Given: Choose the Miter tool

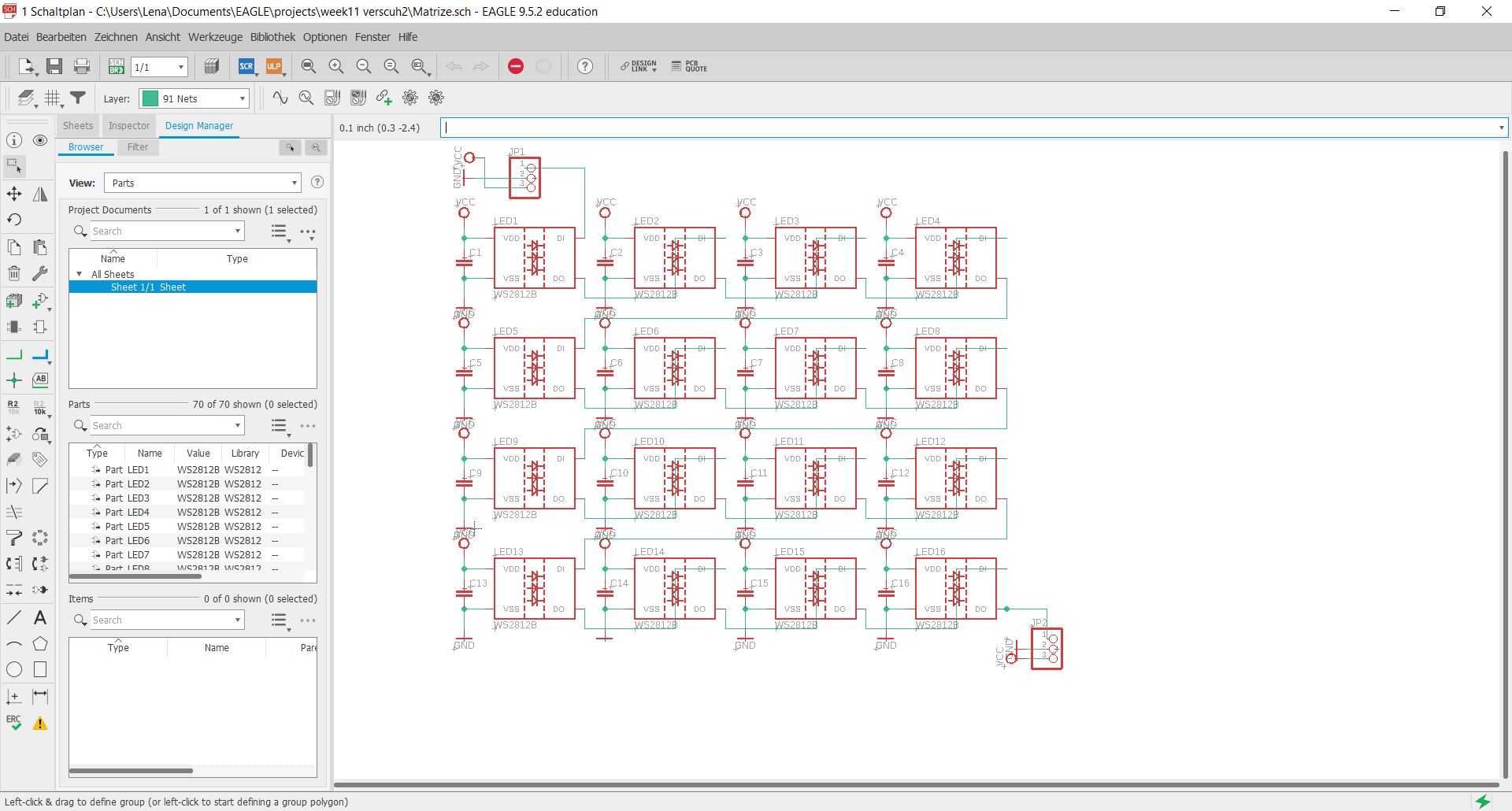Looking at the screenshot, I should point(40,486).
